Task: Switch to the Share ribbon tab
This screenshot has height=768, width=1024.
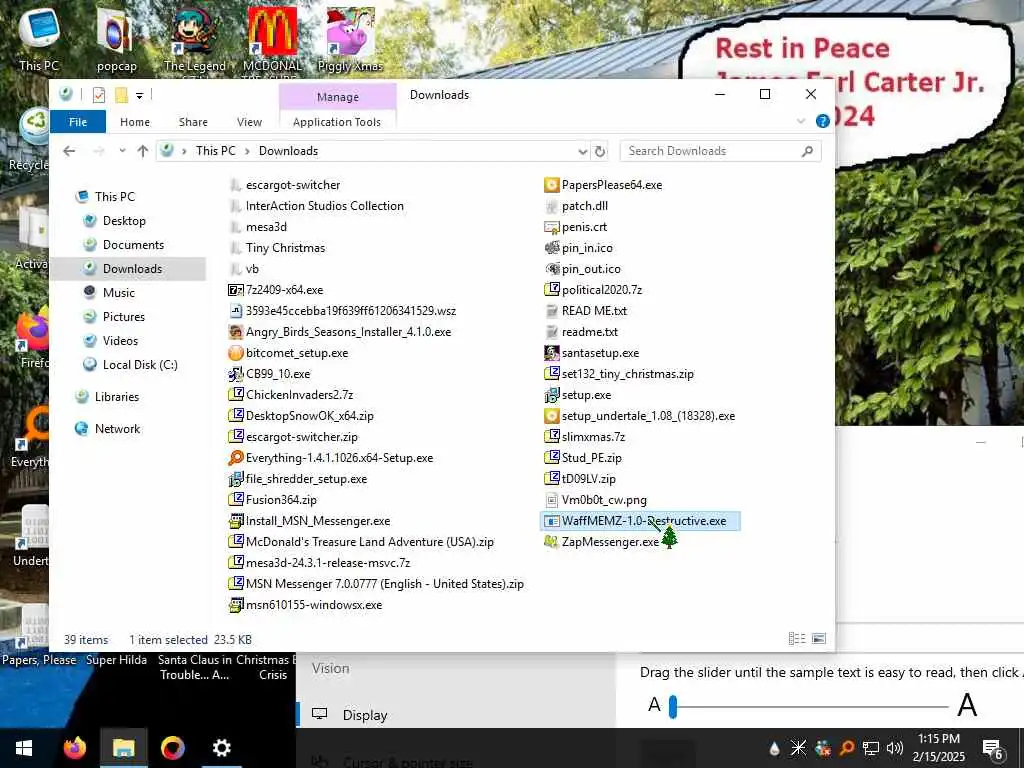Action: (x=193, y=122)
